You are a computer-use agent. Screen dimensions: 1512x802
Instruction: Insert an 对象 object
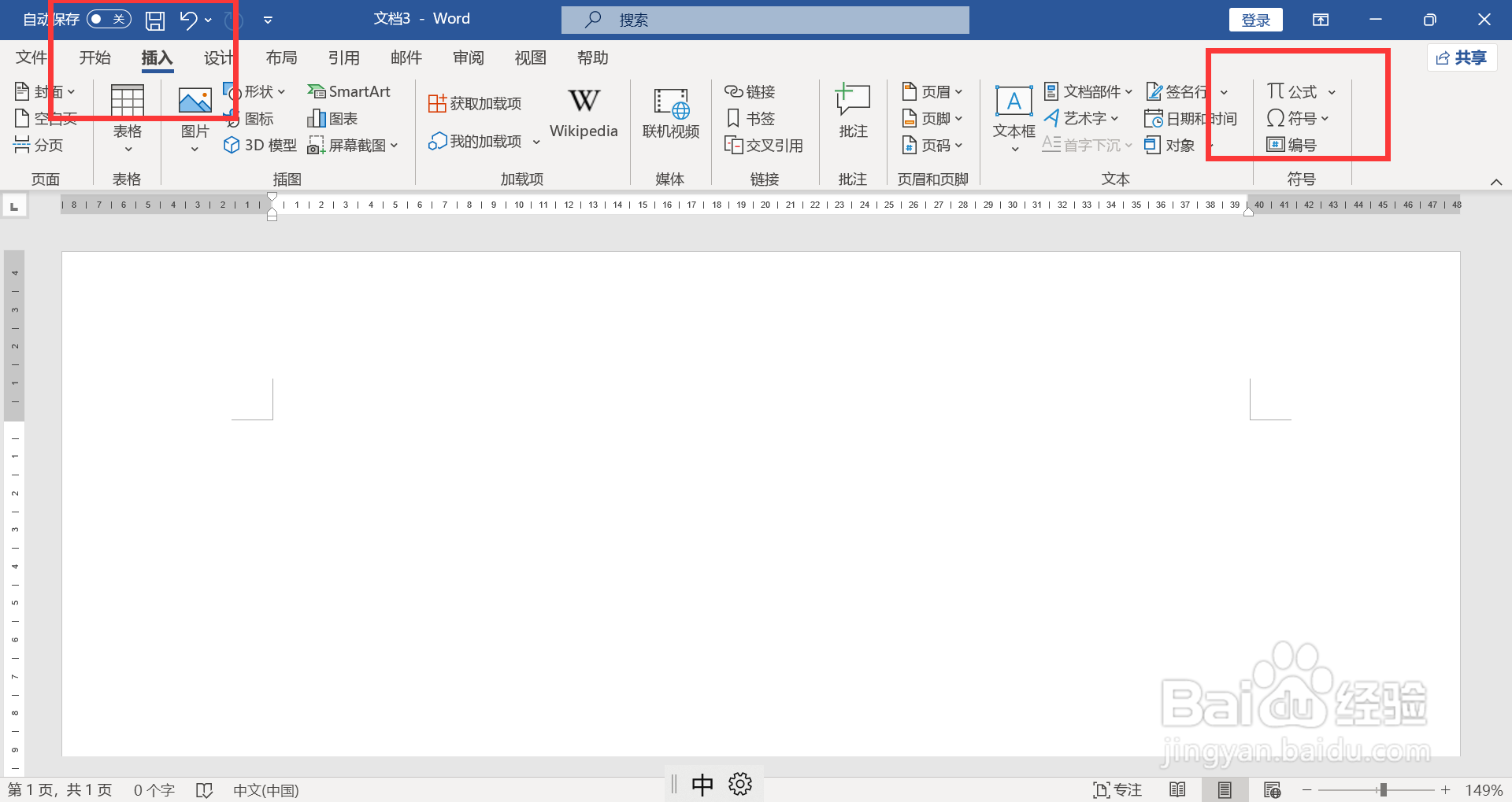1170,145
